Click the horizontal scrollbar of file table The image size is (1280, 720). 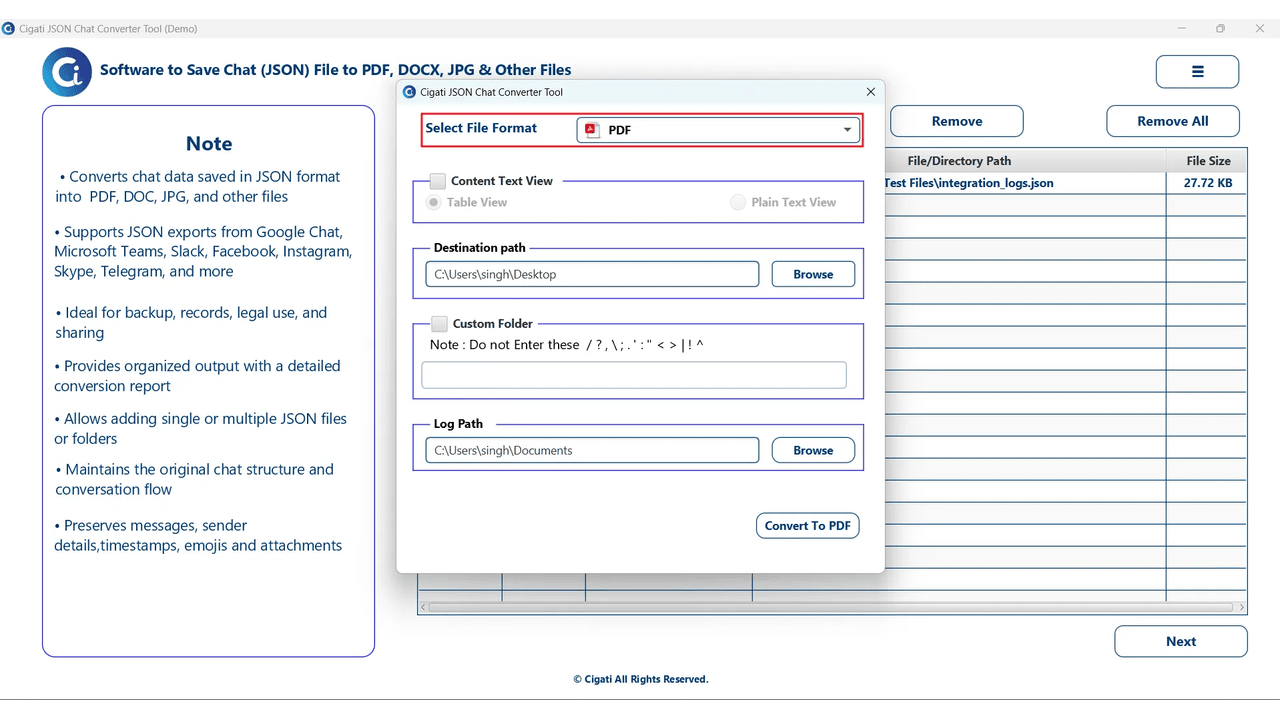point(831,607)
